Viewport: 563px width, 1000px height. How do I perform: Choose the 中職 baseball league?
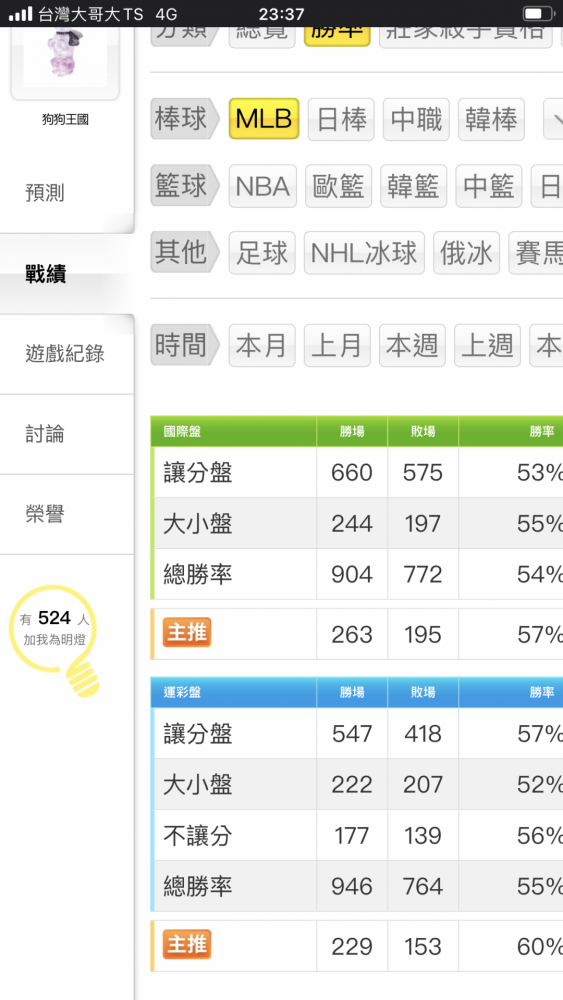pyautogui.click(x=416, y=119)
